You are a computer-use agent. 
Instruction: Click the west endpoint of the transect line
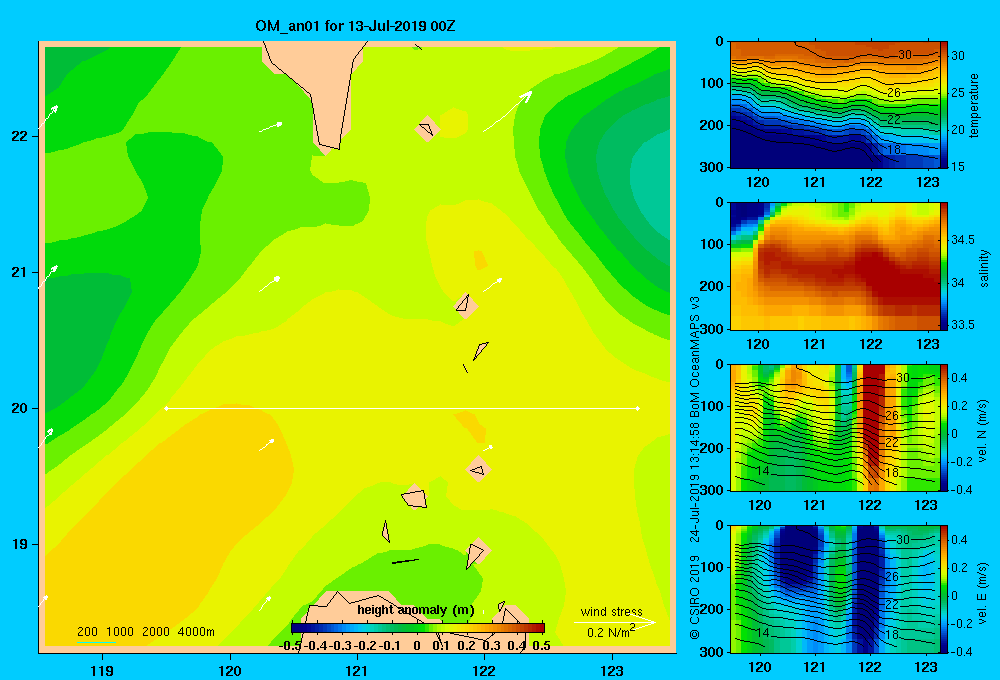(166, 408)
